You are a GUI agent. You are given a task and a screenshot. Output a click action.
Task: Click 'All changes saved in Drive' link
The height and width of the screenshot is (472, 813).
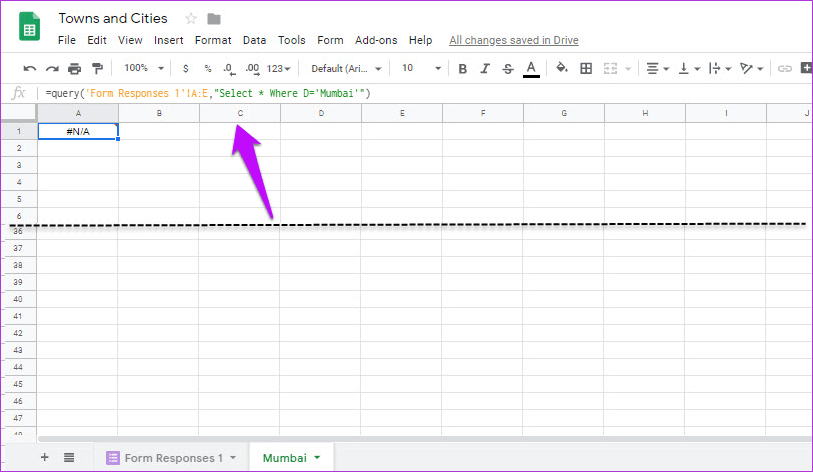coord(513,40)
